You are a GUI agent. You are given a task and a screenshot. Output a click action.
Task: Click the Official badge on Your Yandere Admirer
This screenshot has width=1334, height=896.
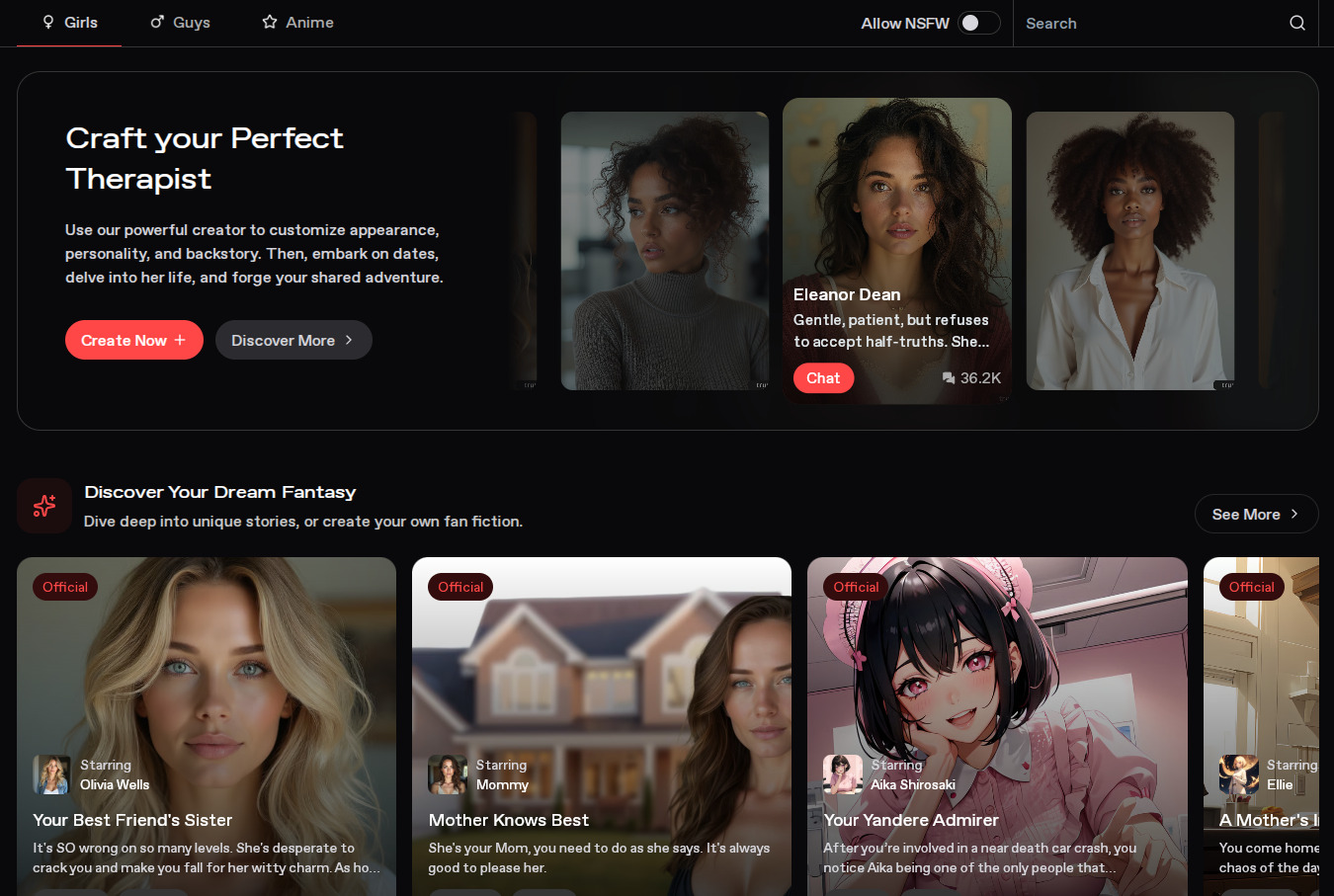coord(856,587)
